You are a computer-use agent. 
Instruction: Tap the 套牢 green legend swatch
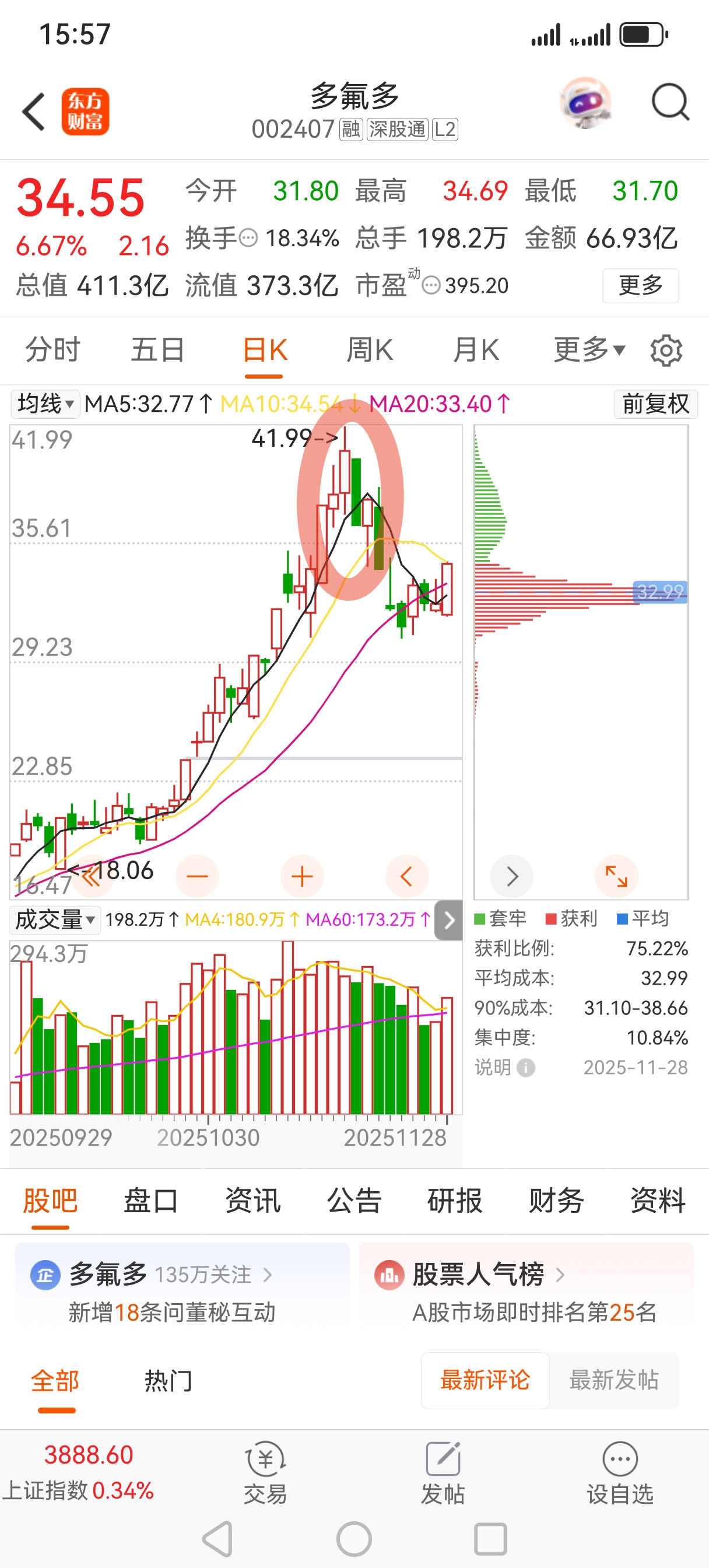pos(479,919)
